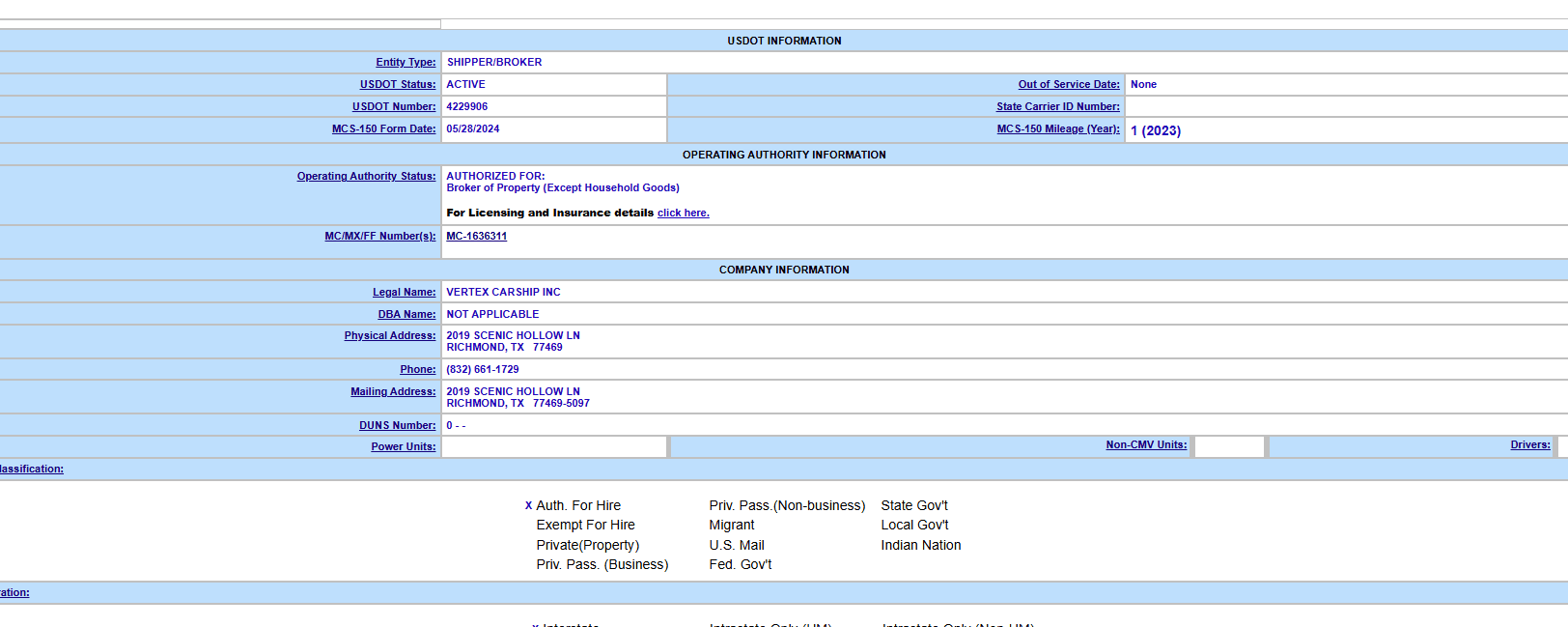Select the SHIPPER/BROKER entity value
This screenshot has height=627, width=1568.
click(x=494, y=62)
